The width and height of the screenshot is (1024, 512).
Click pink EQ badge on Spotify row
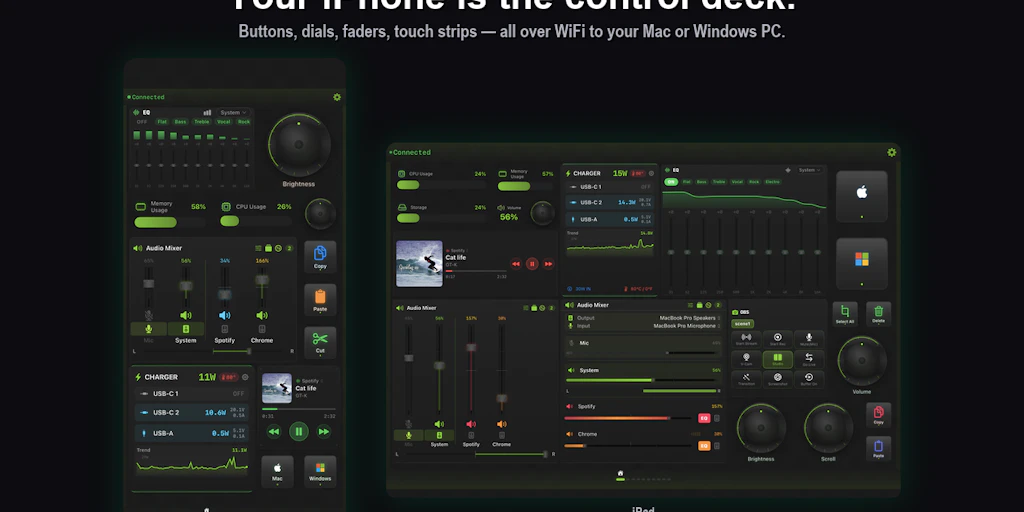tap(704, 418)
